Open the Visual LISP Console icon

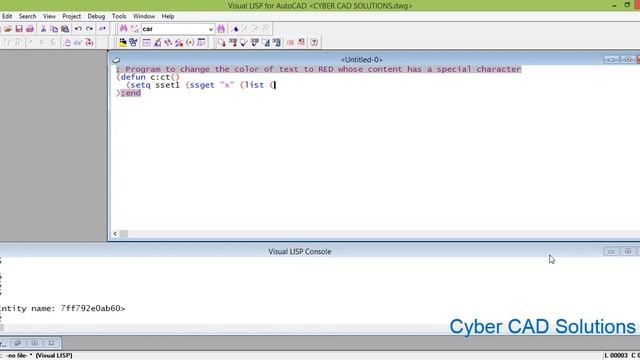tap(147, 42)
